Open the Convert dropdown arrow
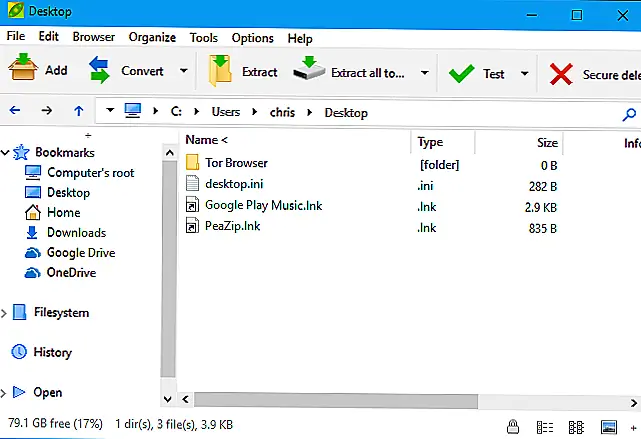The height and width of the screenshot is (439, 641). click(183, 72)
